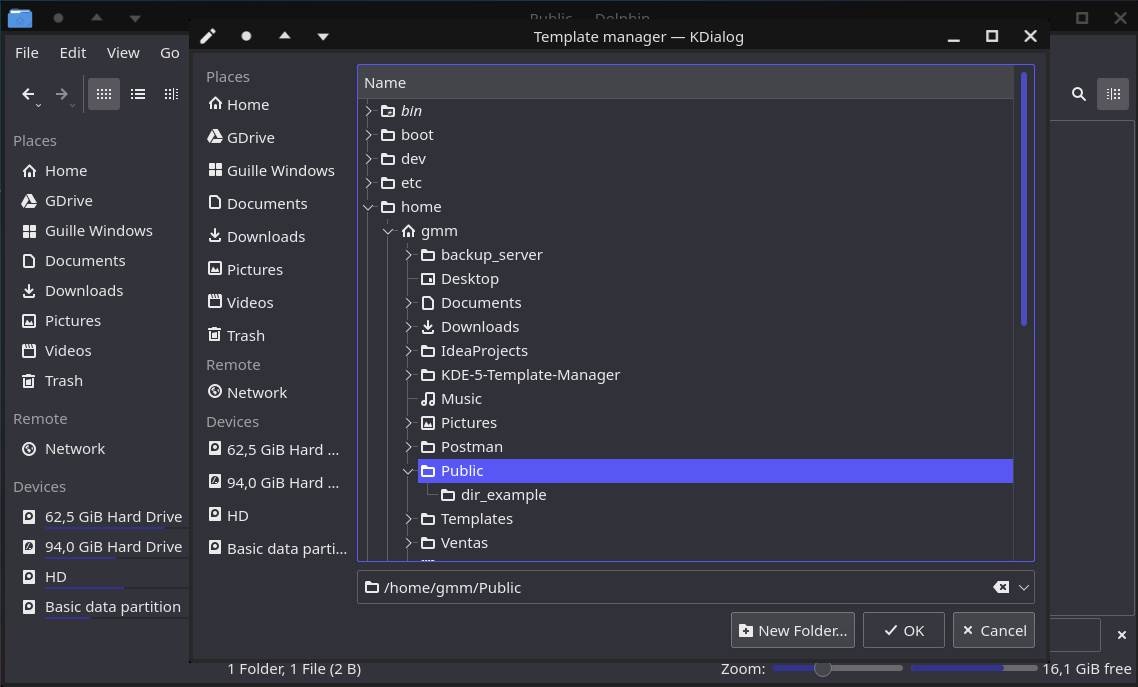
Task: Collapse the gmm folder tree node
Action: pyautogui.click(x=389, y=231)
